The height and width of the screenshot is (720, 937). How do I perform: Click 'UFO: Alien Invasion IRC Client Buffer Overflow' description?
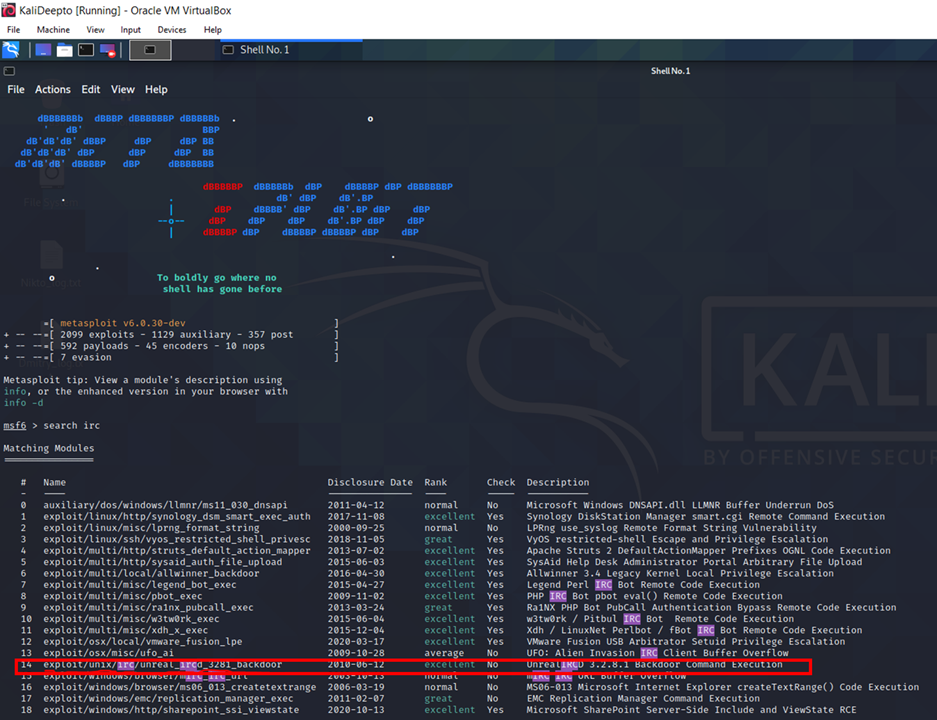click(x=657, y=652)
